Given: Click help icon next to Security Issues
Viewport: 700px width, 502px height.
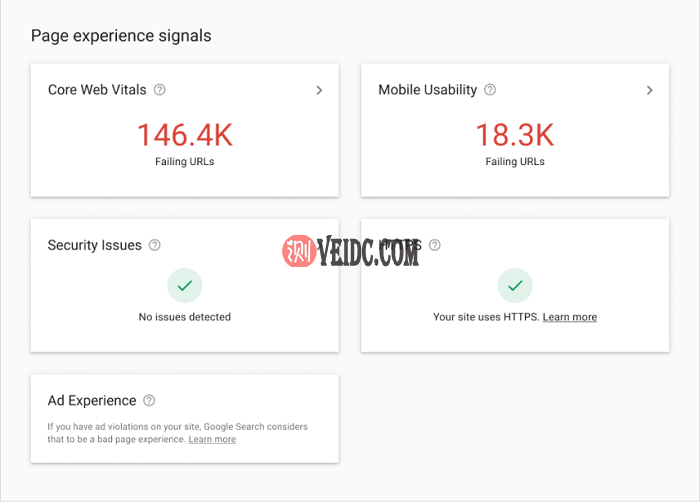Looking at the screenshot, I should tap(155, 245).
